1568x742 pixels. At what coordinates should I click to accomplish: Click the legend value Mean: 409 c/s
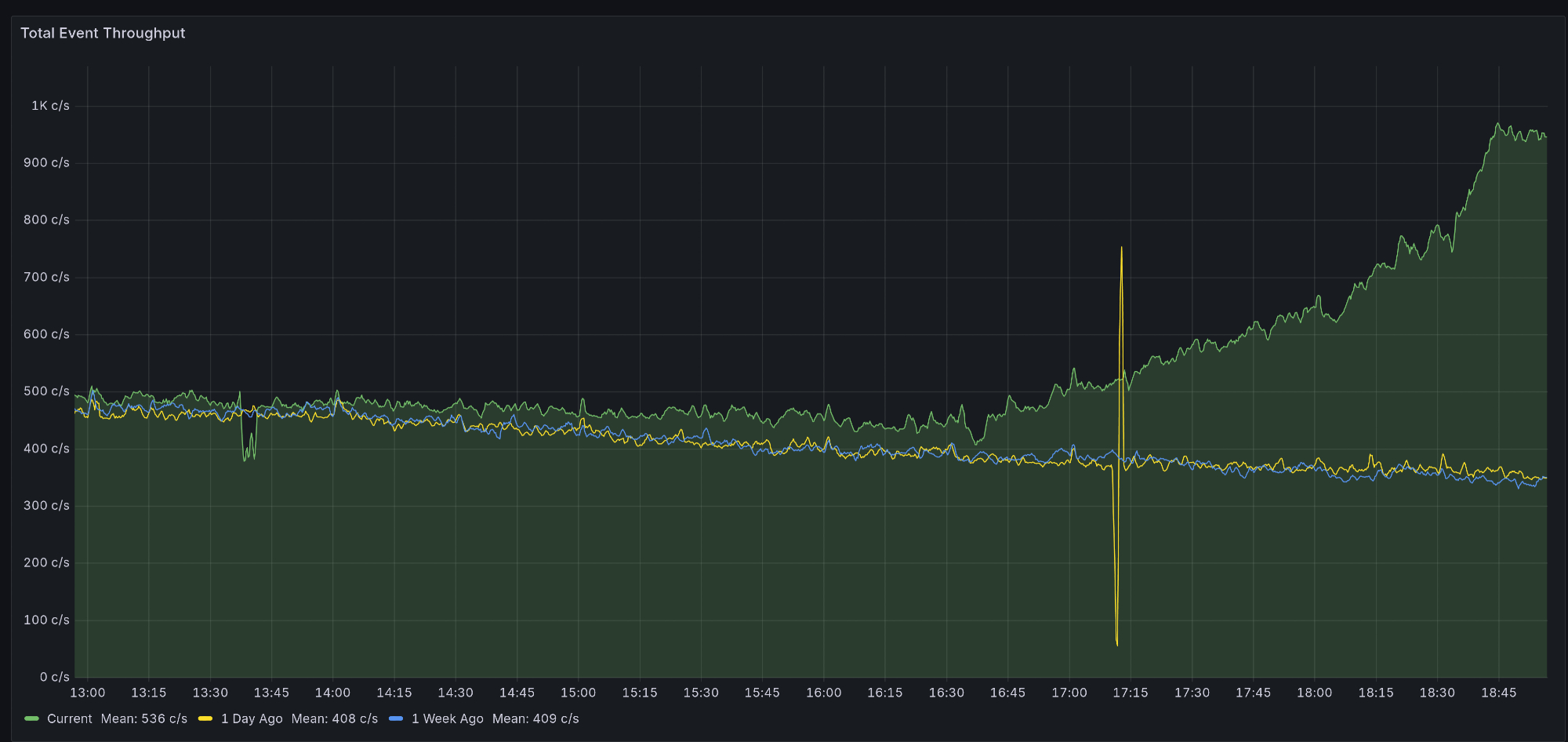[x=535, y=718]
